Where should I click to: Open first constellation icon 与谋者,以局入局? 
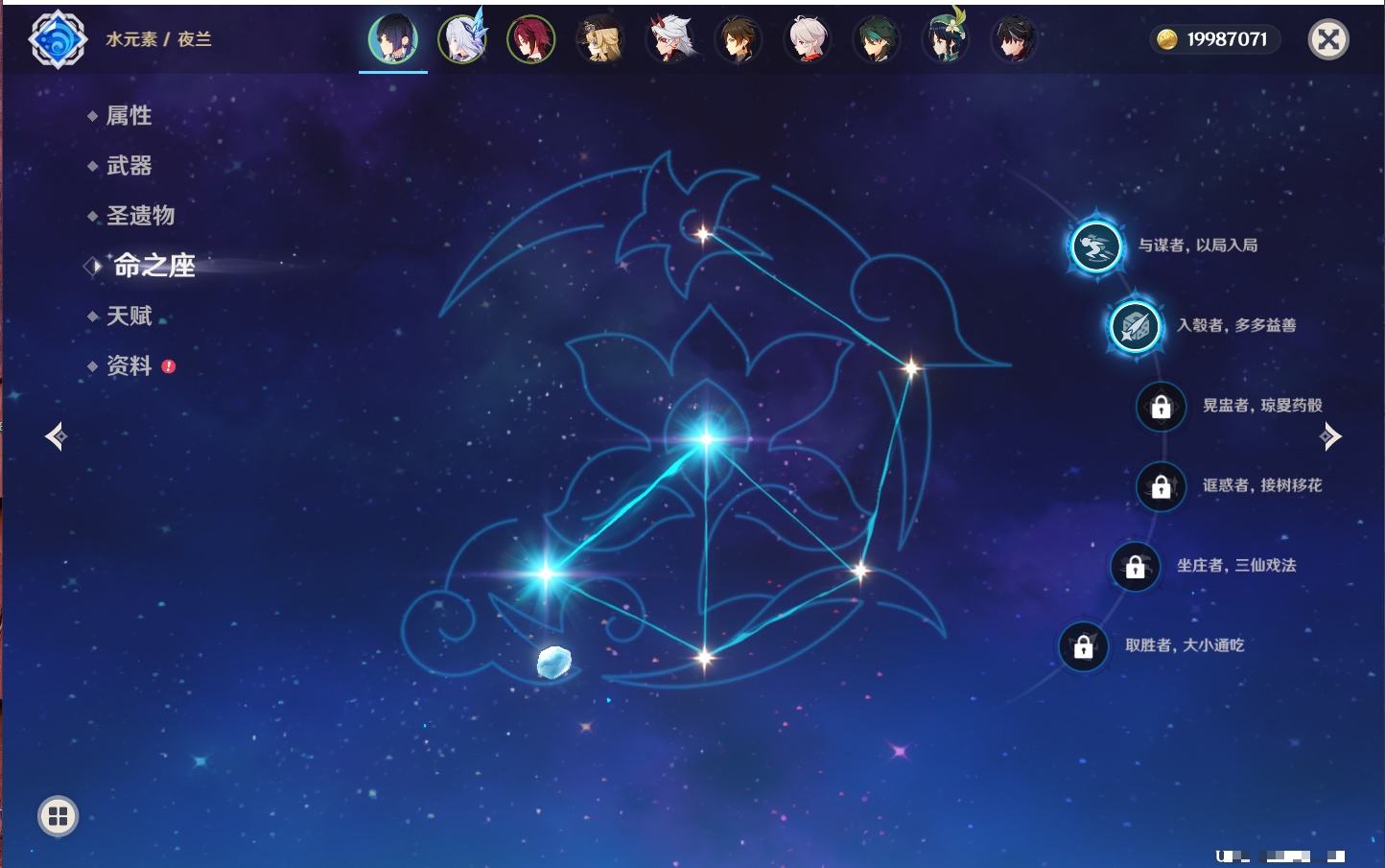pyautogui.click(x=1095, y=246)
